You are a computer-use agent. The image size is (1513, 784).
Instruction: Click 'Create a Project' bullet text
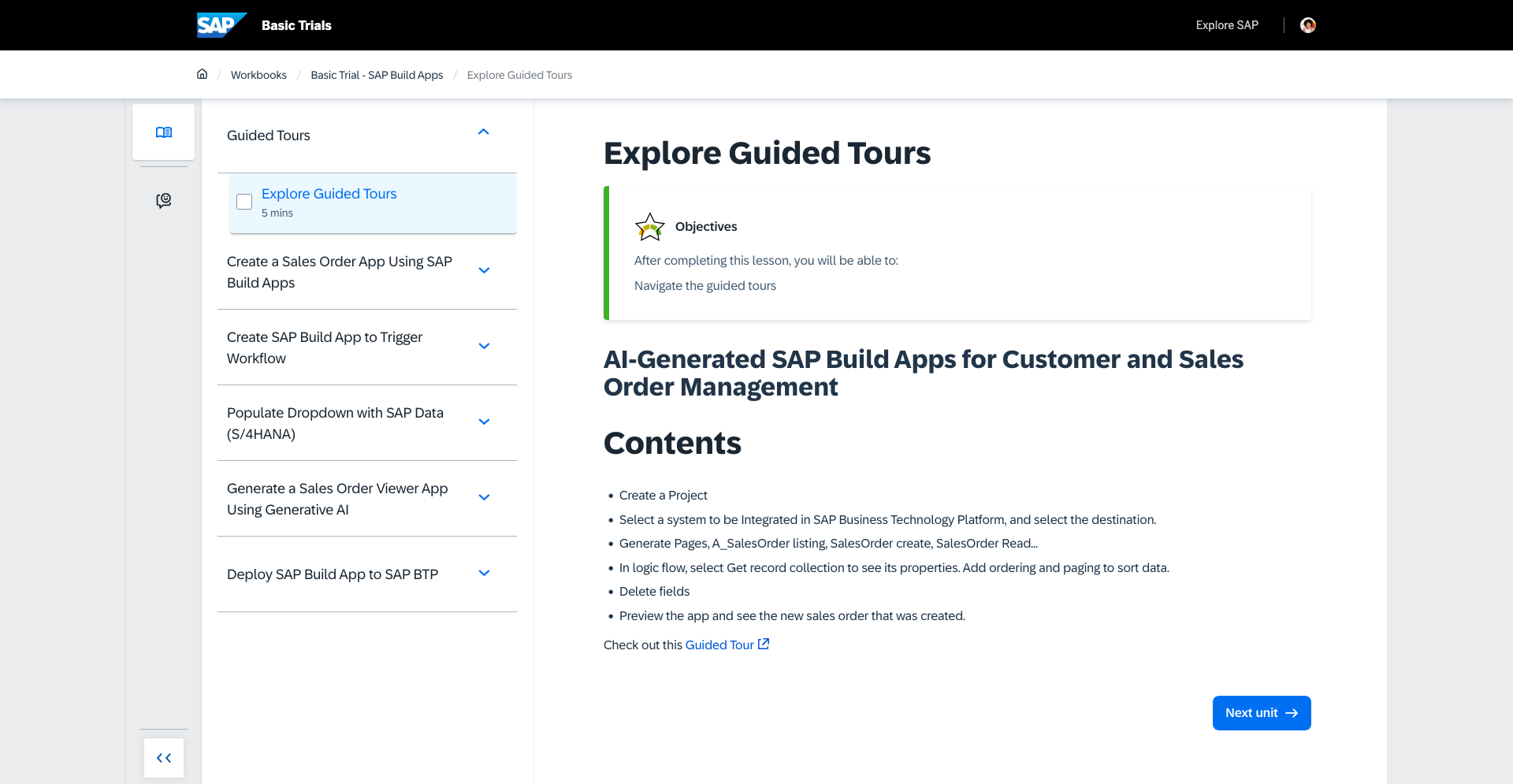pyautogui.click(x=664, y=496)
